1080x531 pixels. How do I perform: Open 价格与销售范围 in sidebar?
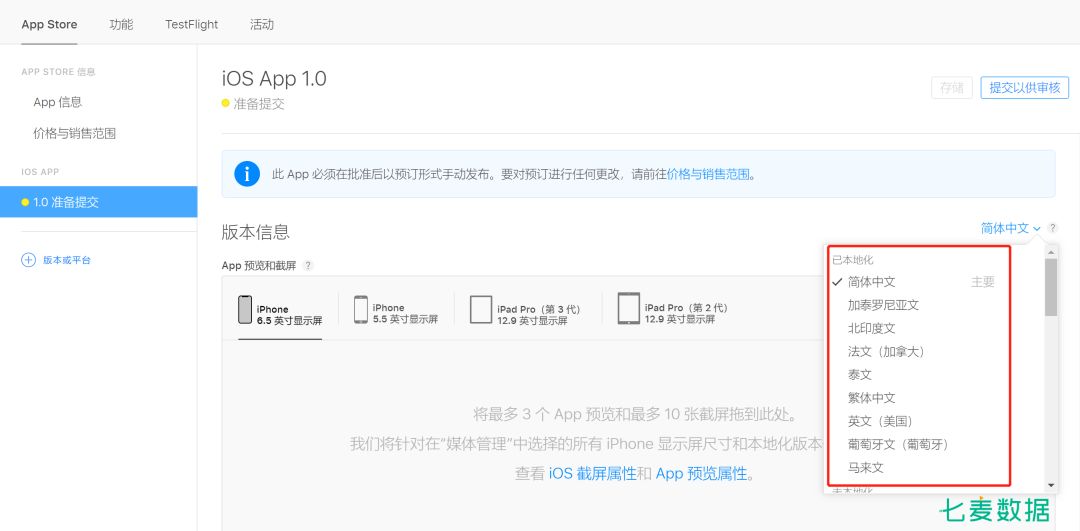tap(74, 134)
